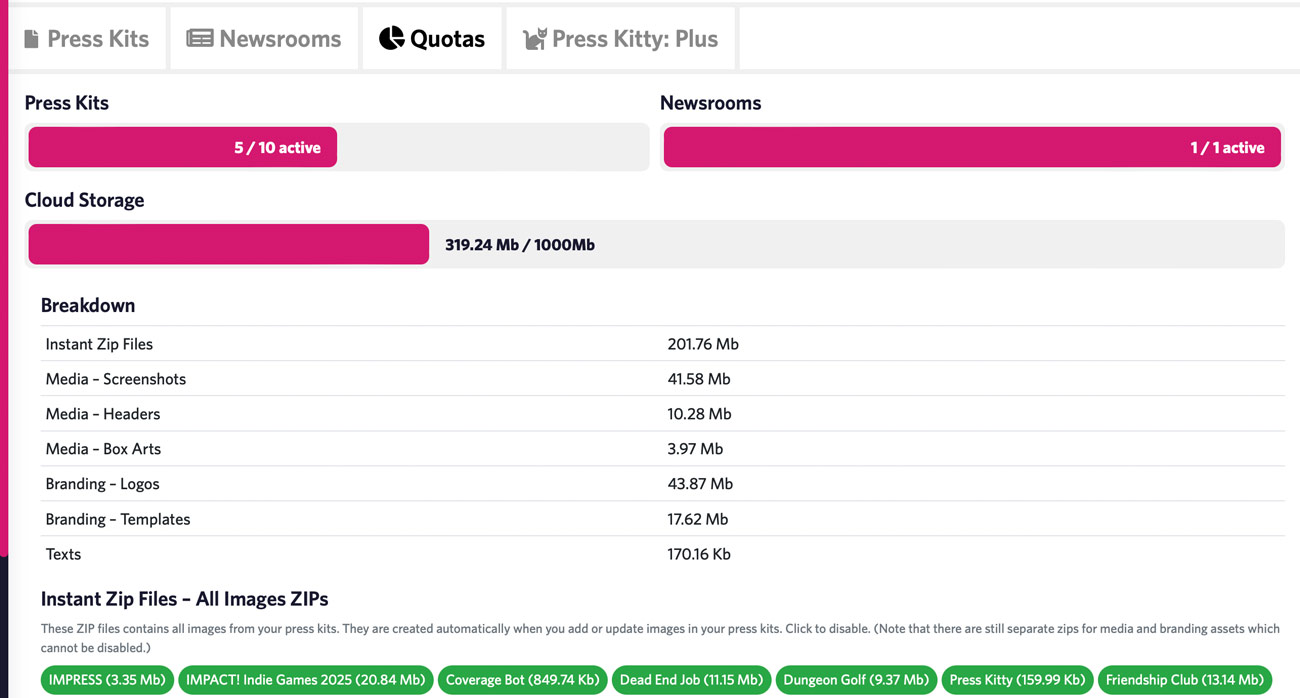Toggle the Dungeon Golf zip file
Image resolution: width=1300 pixels, height=698 pixels.
click(x=855, y=679)
